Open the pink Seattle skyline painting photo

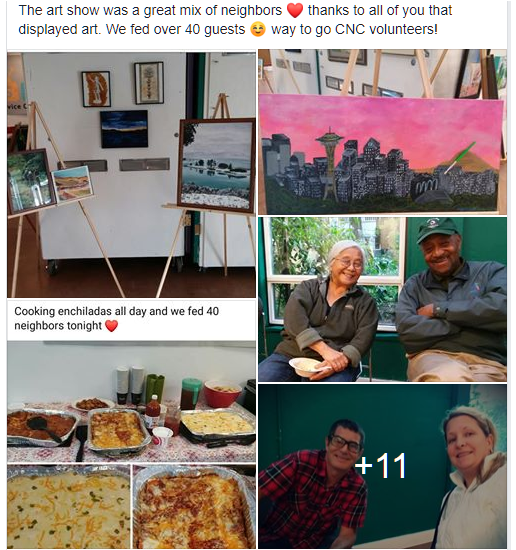(382, 132)
